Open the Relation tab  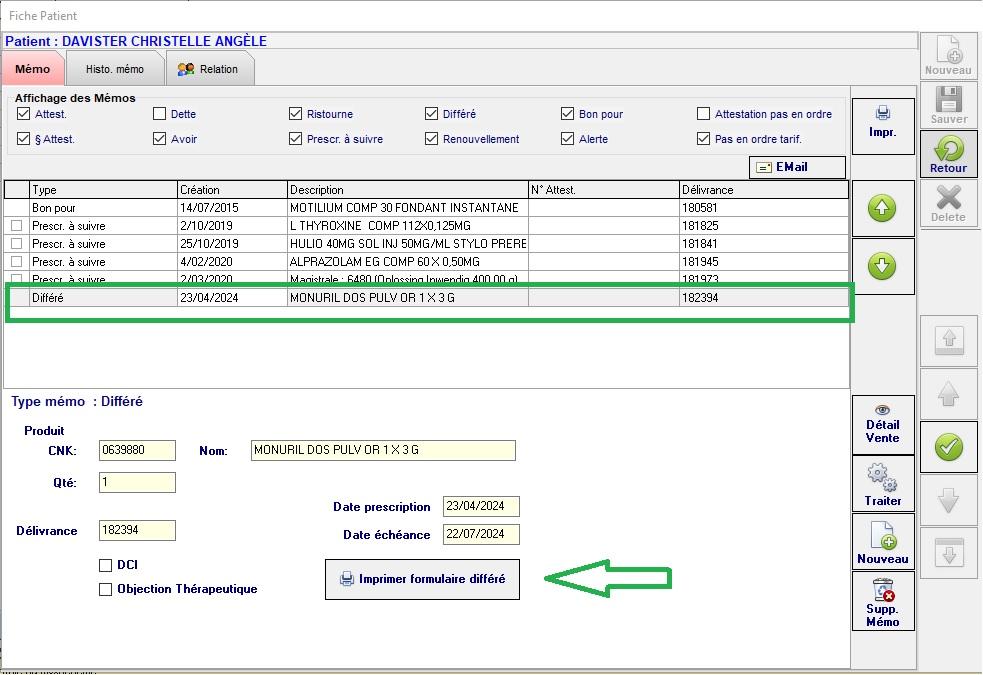(208, 69)
